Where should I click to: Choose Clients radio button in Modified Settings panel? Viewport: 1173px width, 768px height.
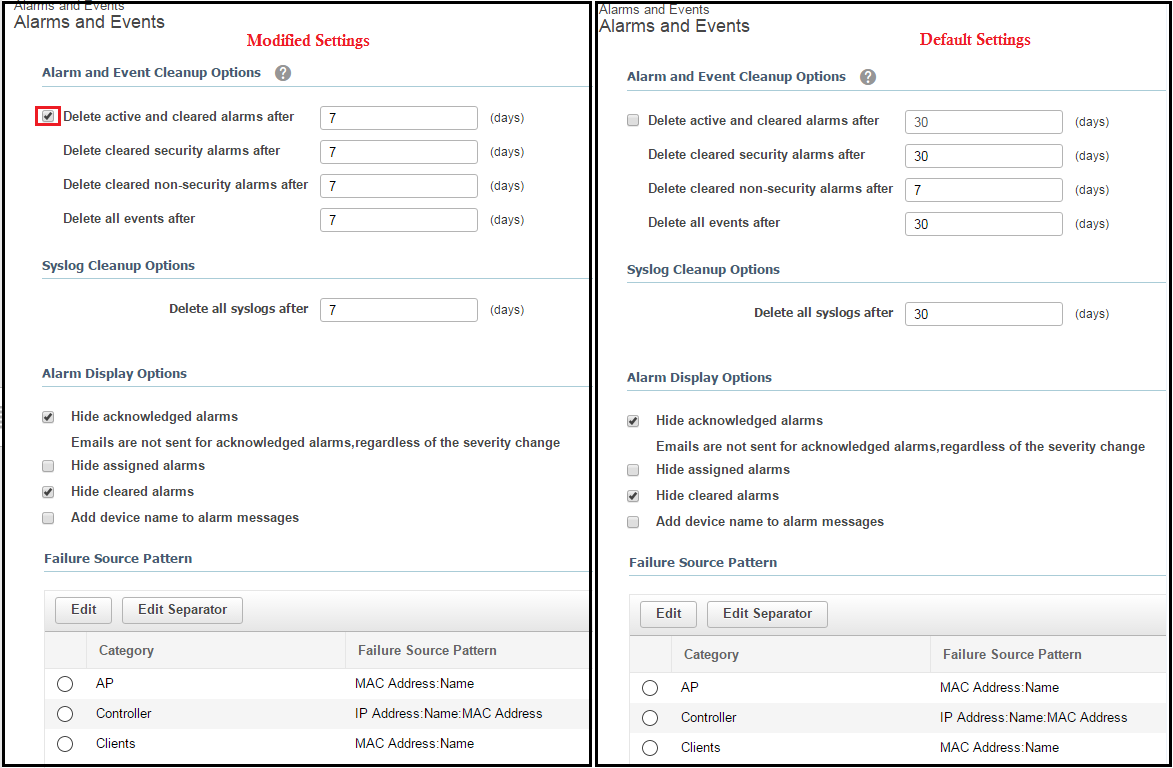pos(65,744)
